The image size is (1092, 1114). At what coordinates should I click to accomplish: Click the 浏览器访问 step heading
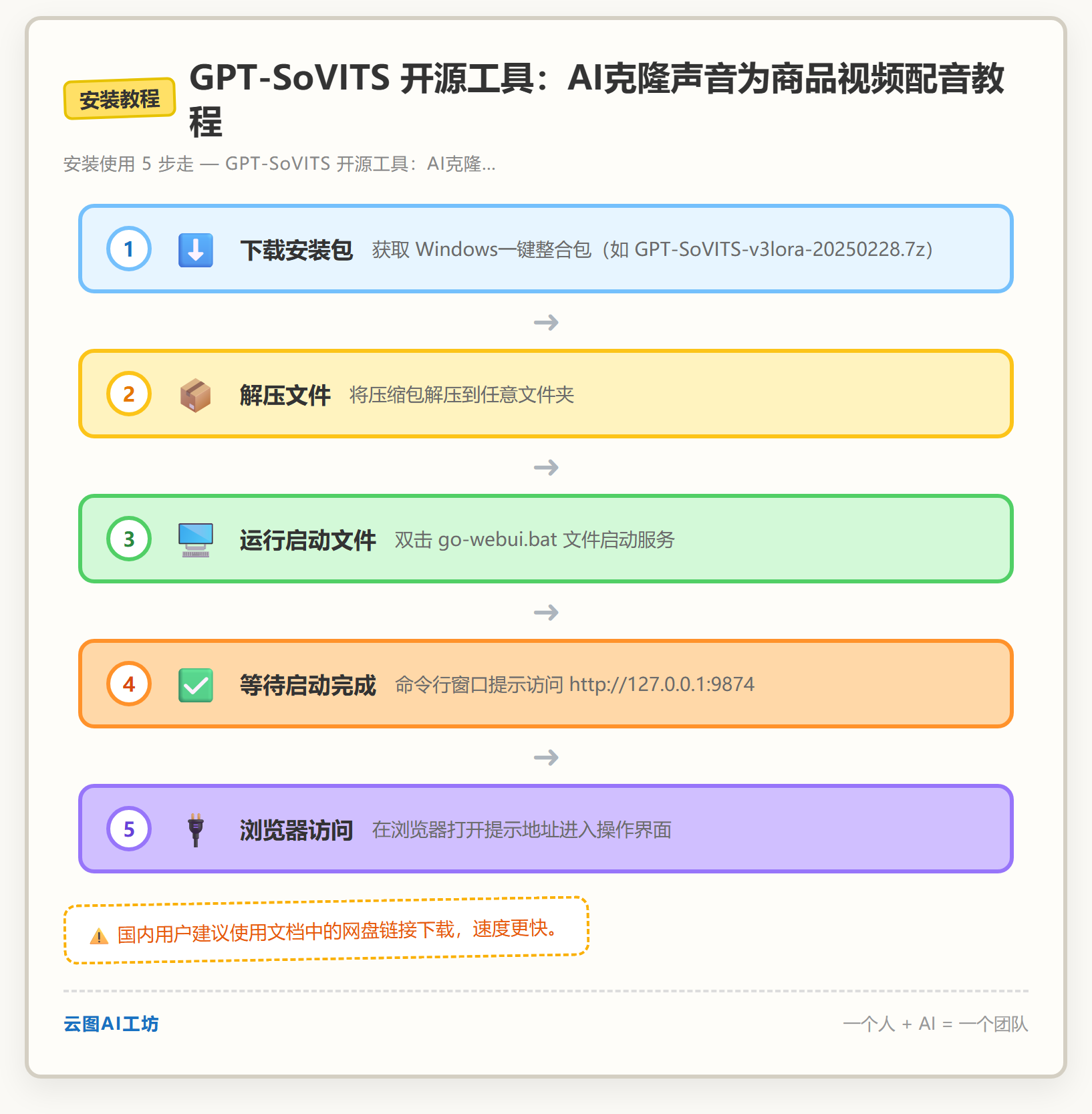(297, 830)
